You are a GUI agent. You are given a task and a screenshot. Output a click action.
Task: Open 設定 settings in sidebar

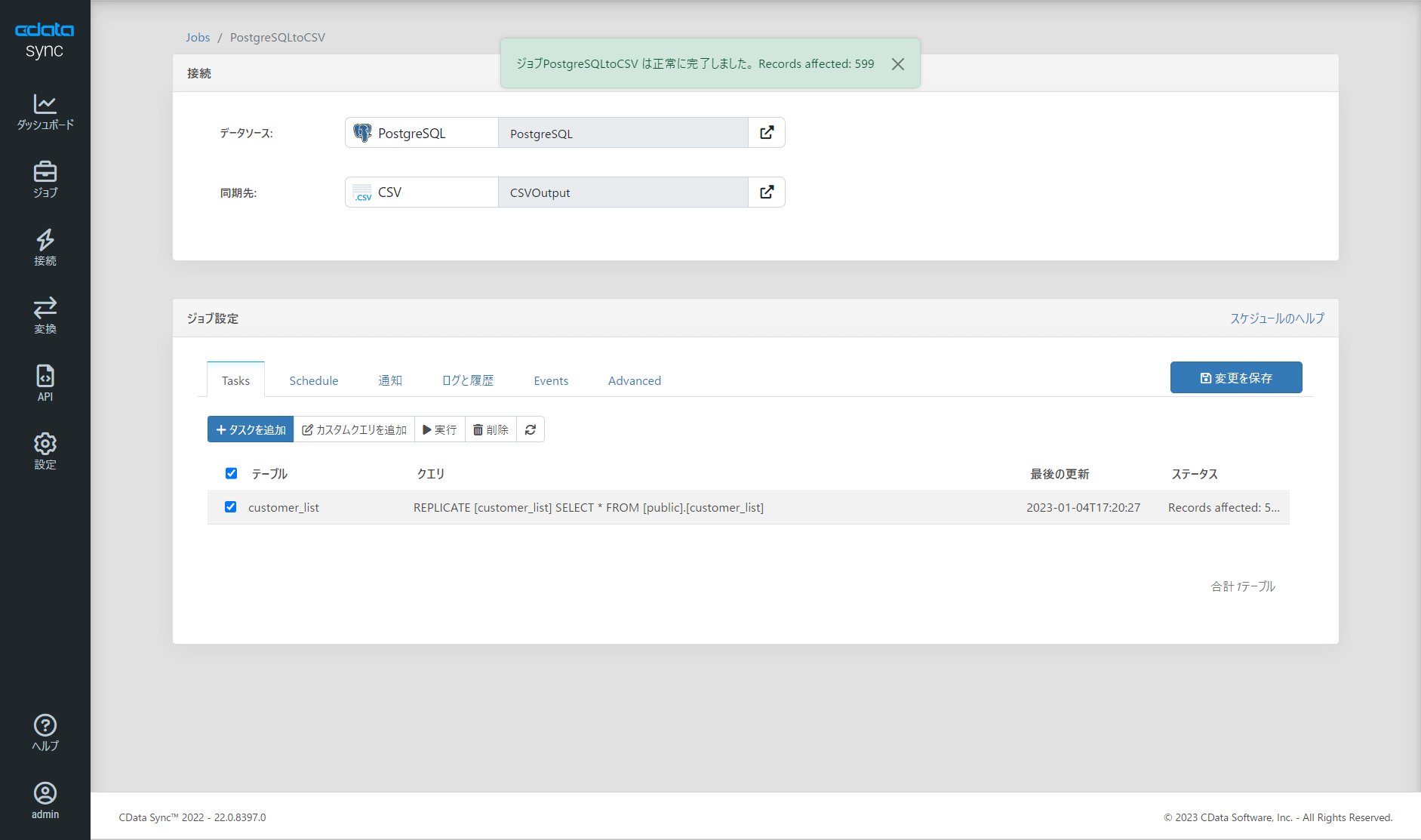[45, 451]
